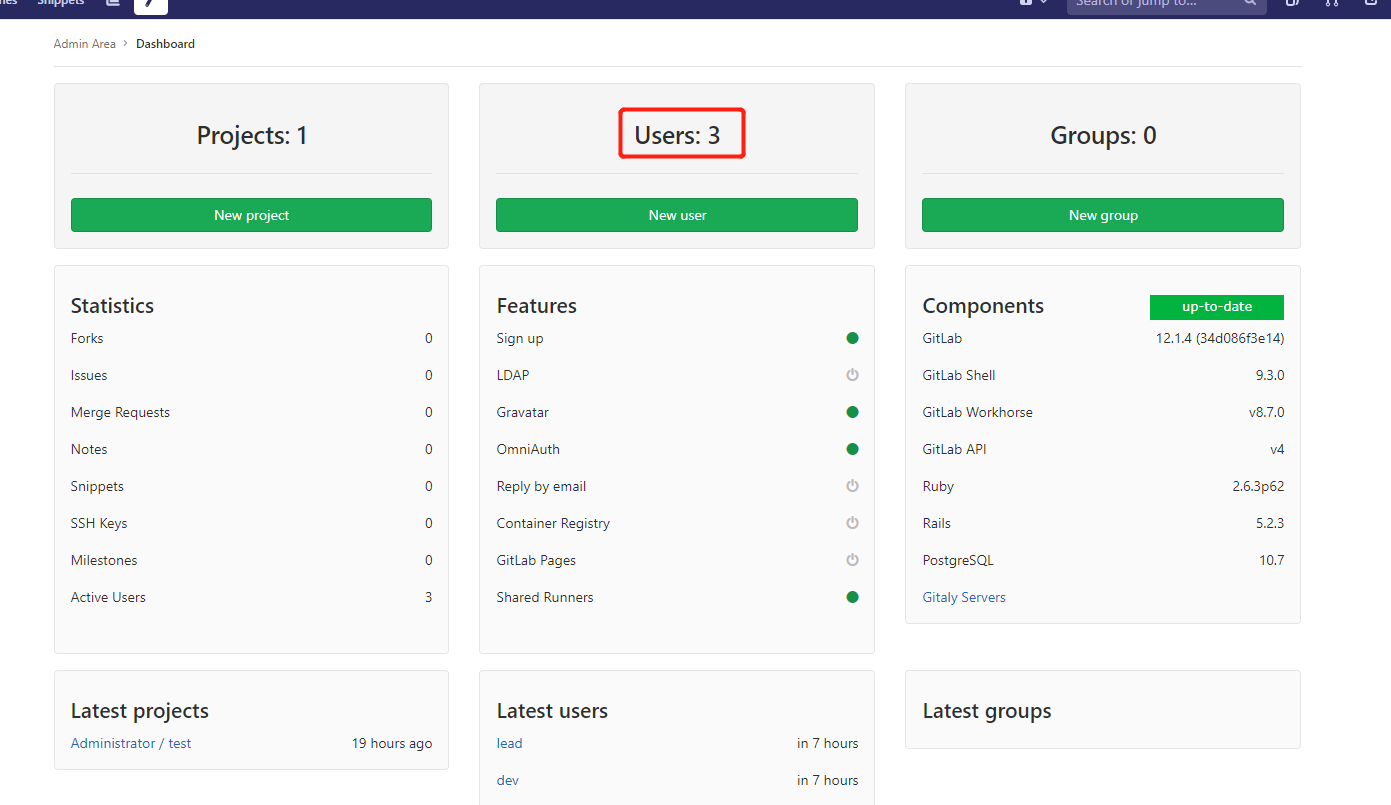Click the Notes statistic label
This screenshot has height=805, width=1391.
[89, 449]
